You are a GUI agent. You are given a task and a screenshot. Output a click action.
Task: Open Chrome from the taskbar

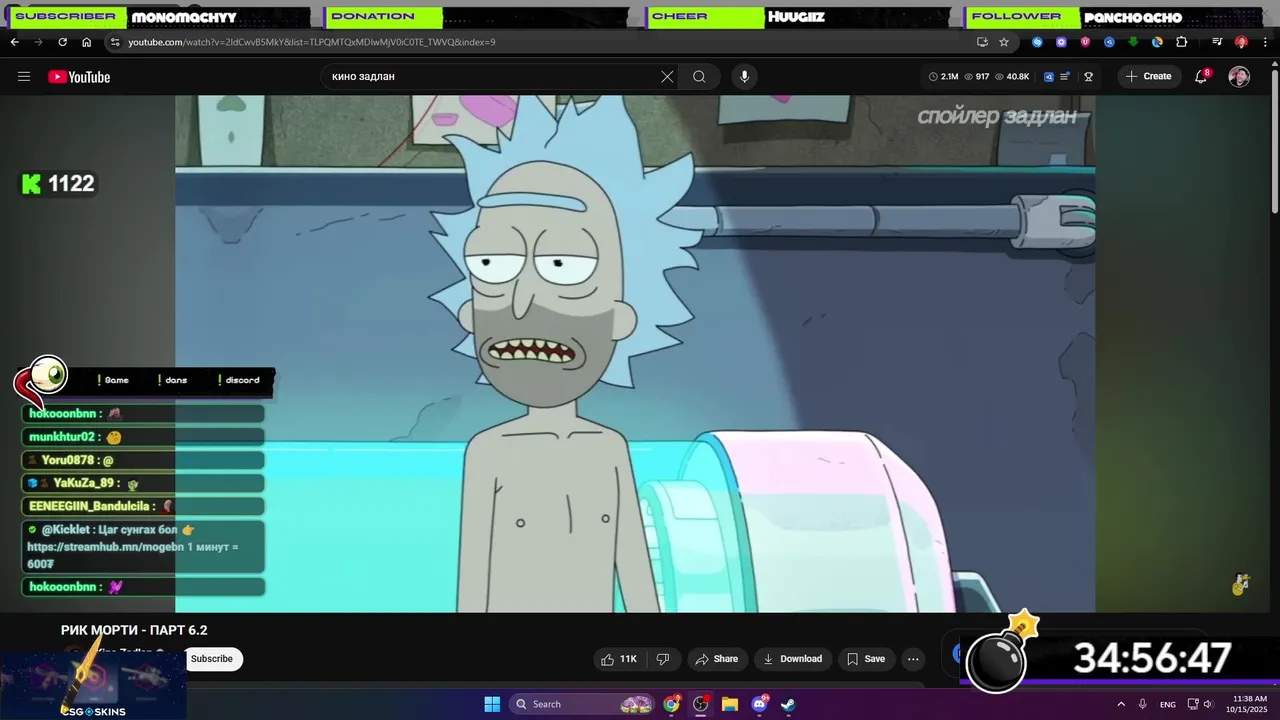coord(672,704)
